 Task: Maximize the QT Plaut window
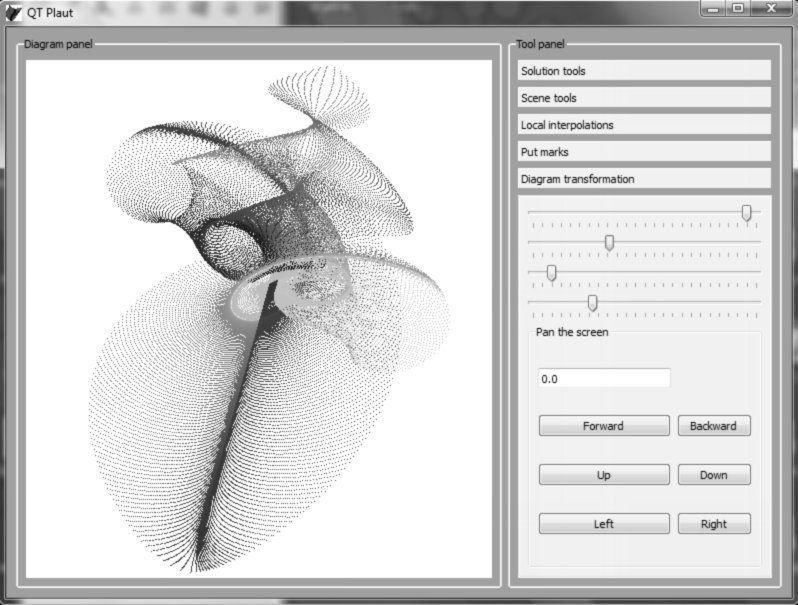[738, 8]
